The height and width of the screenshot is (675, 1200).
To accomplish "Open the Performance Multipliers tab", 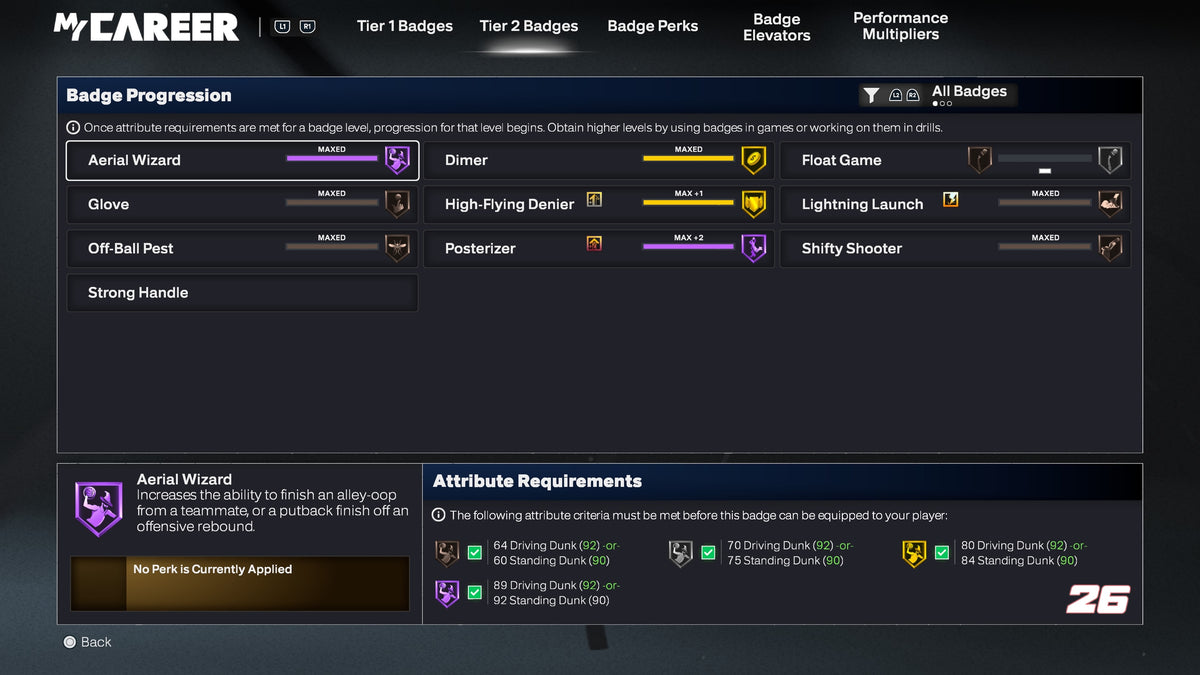I will 900,26.
